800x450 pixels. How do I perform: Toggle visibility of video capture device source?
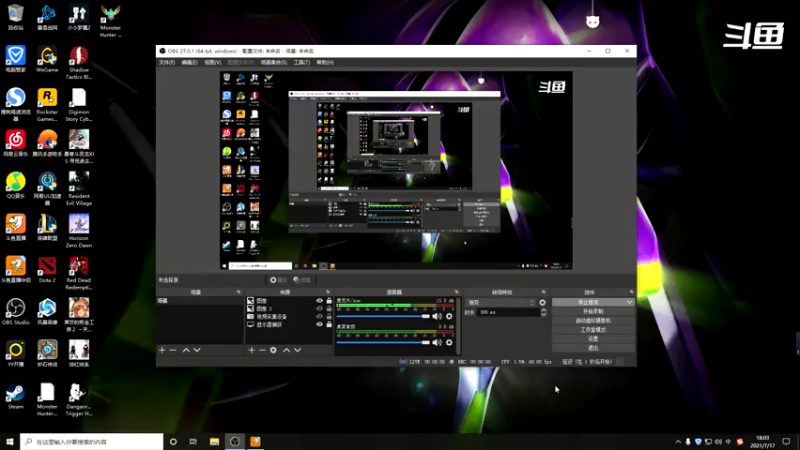tap(319, 317)
